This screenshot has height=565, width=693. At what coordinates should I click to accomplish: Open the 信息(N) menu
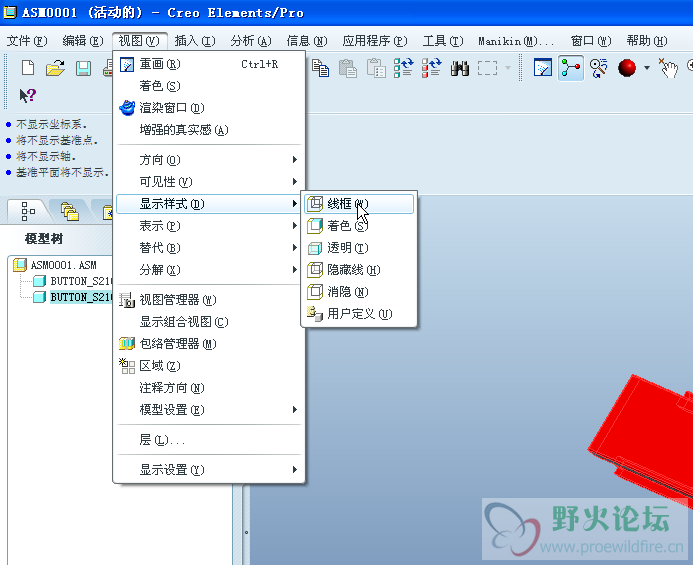click(307, 41)
